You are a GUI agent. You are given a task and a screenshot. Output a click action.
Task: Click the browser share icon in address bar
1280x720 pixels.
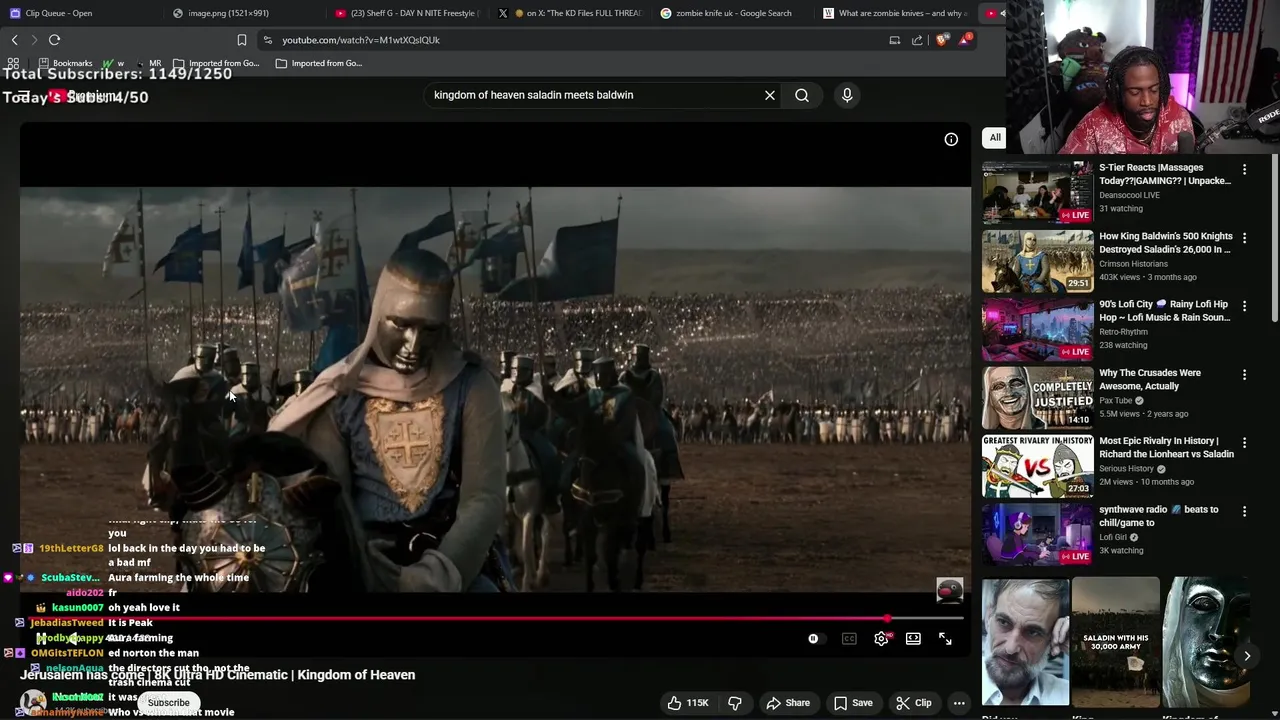pyautogui.click(x=917, y=40)
